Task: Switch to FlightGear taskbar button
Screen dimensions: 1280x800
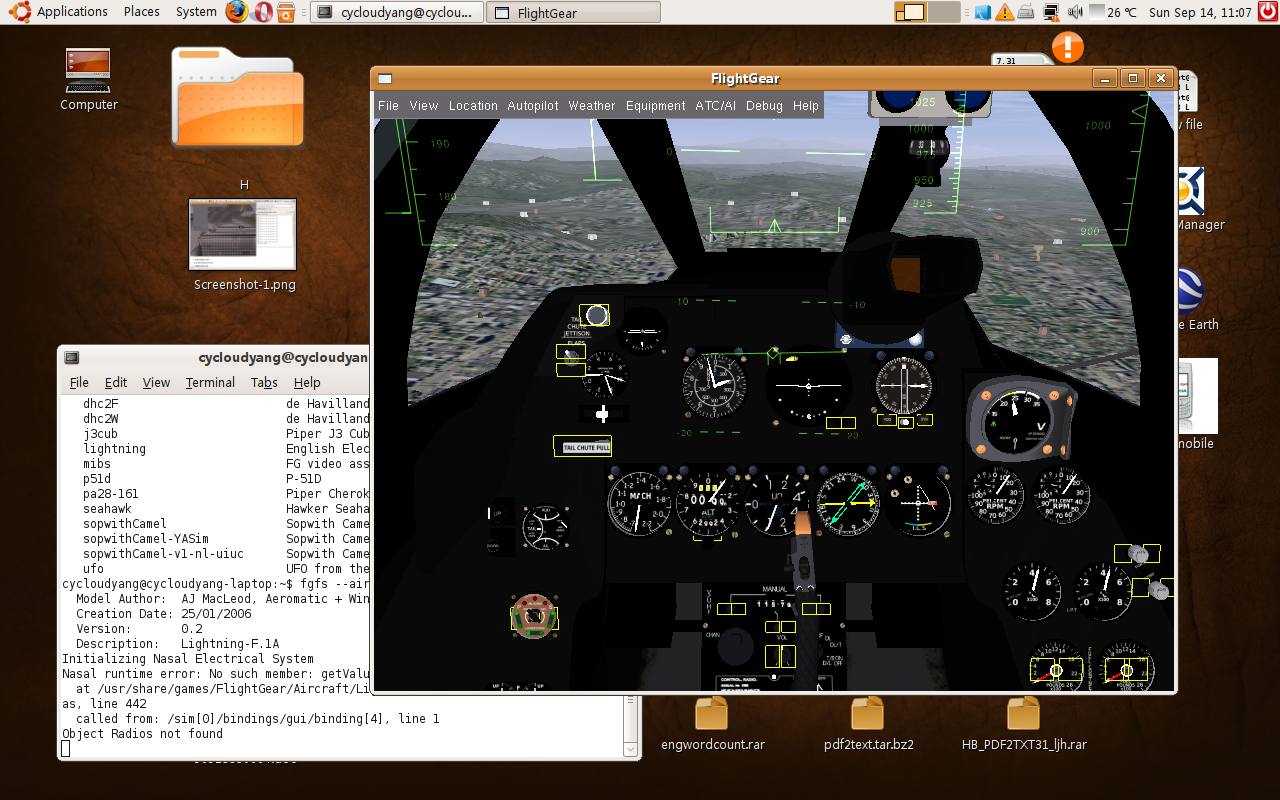Action: 574,12
